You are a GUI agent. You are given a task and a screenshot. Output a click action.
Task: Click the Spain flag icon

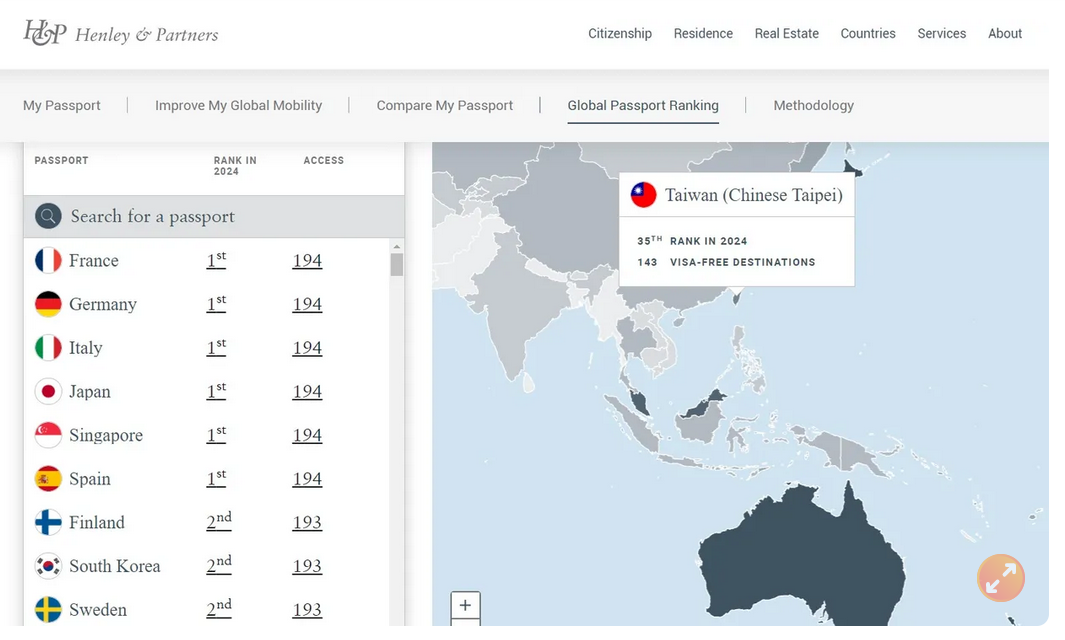pyautogui.click(x=48, y=479)
